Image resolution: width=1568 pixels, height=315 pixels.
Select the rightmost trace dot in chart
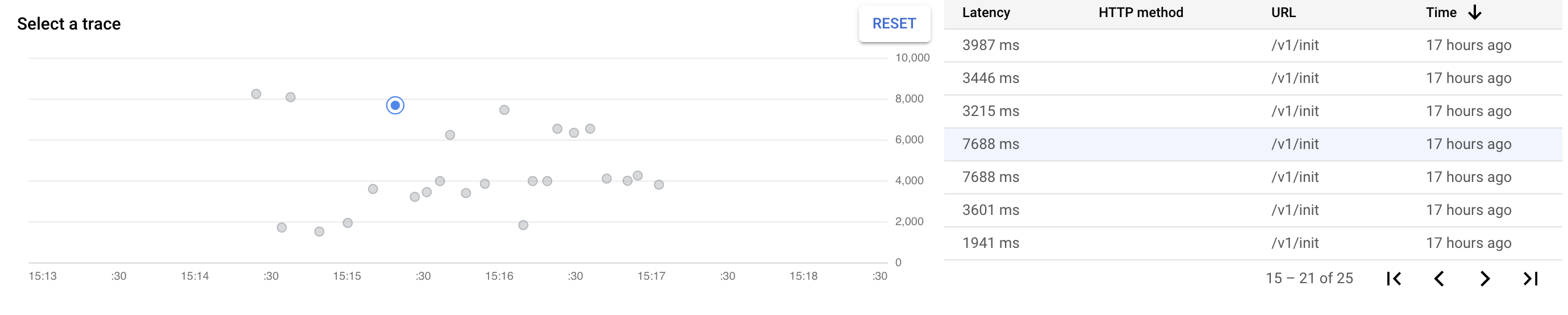(658, 185)
